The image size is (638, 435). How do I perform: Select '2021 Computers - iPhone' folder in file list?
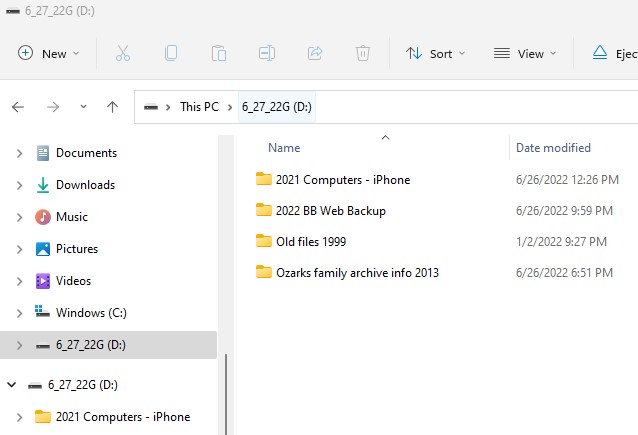(x=343, y=179)
